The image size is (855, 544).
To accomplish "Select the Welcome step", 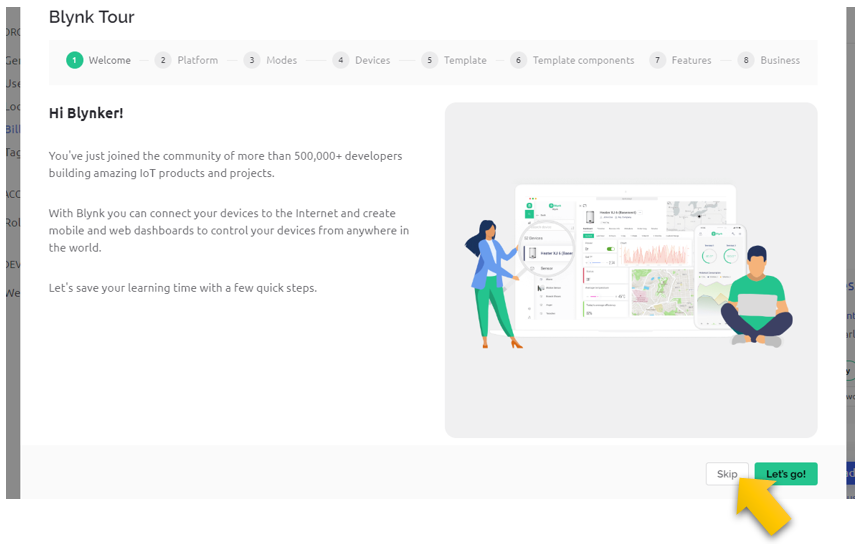I will click(99, 60).
